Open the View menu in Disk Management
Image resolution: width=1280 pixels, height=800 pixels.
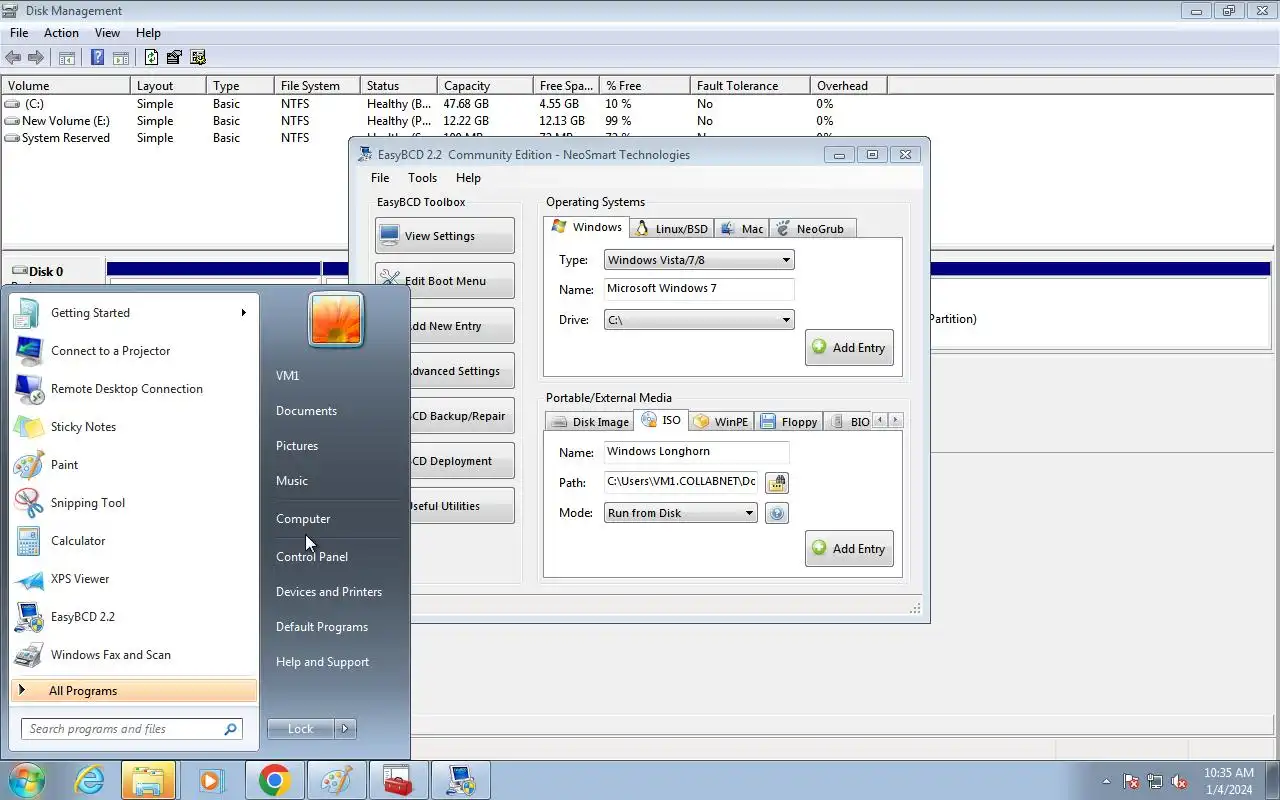(107, 33)
